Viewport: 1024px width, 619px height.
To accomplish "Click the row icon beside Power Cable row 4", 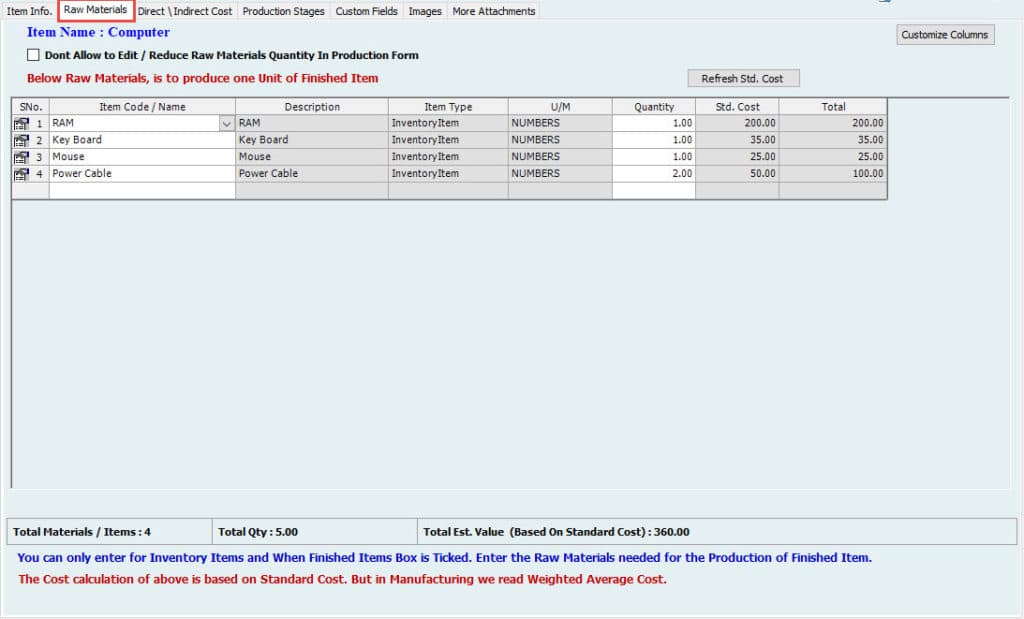I will pos(21,174).
